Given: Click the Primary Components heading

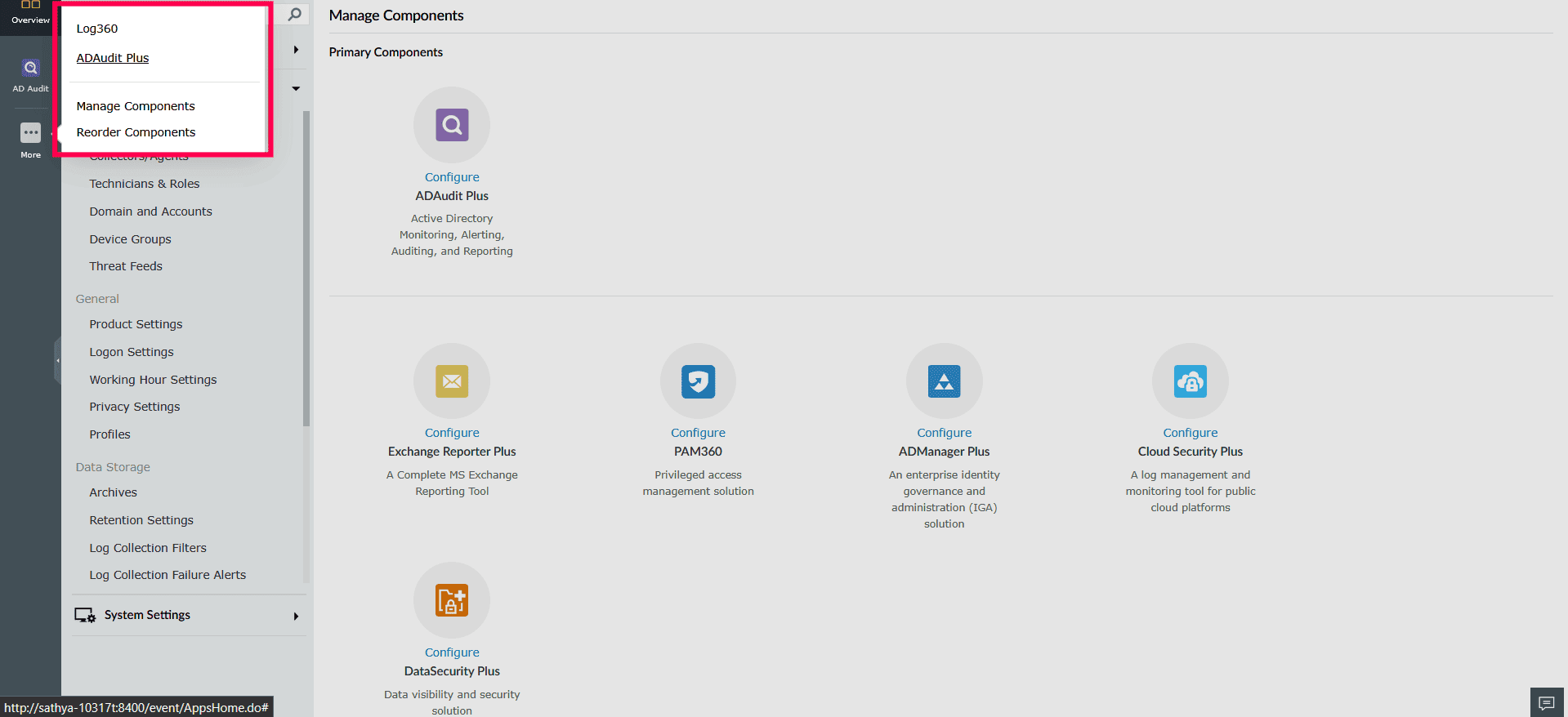Looking at the screenshot, I should pyautogui.click(x=386, y=52).
